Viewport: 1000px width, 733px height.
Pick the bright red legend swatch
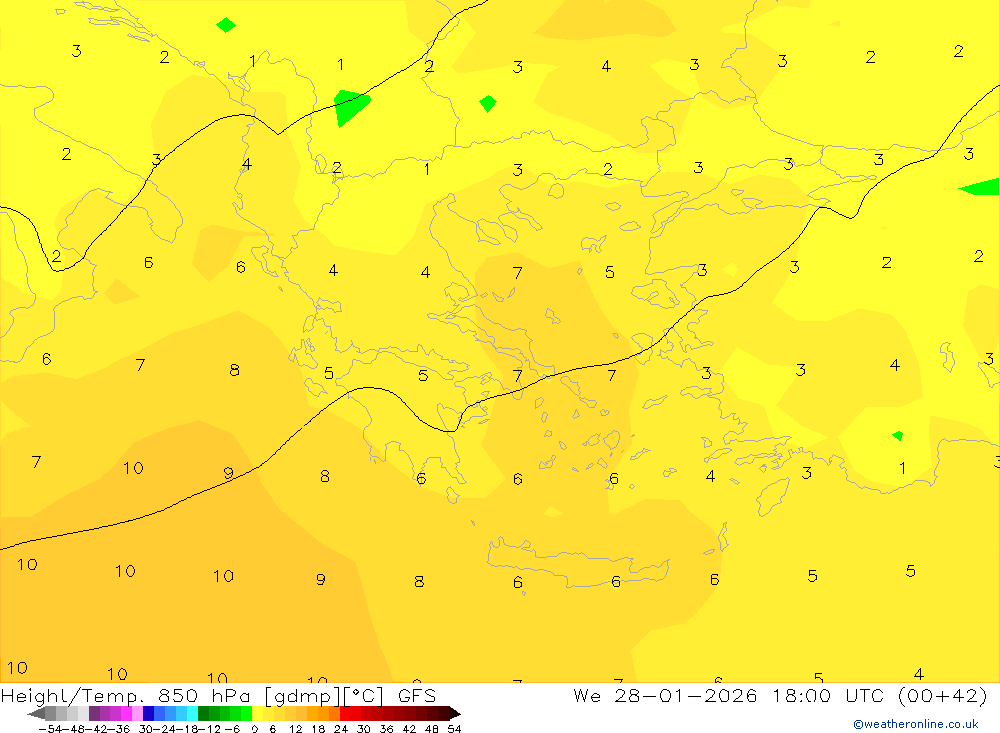[345, 713]
